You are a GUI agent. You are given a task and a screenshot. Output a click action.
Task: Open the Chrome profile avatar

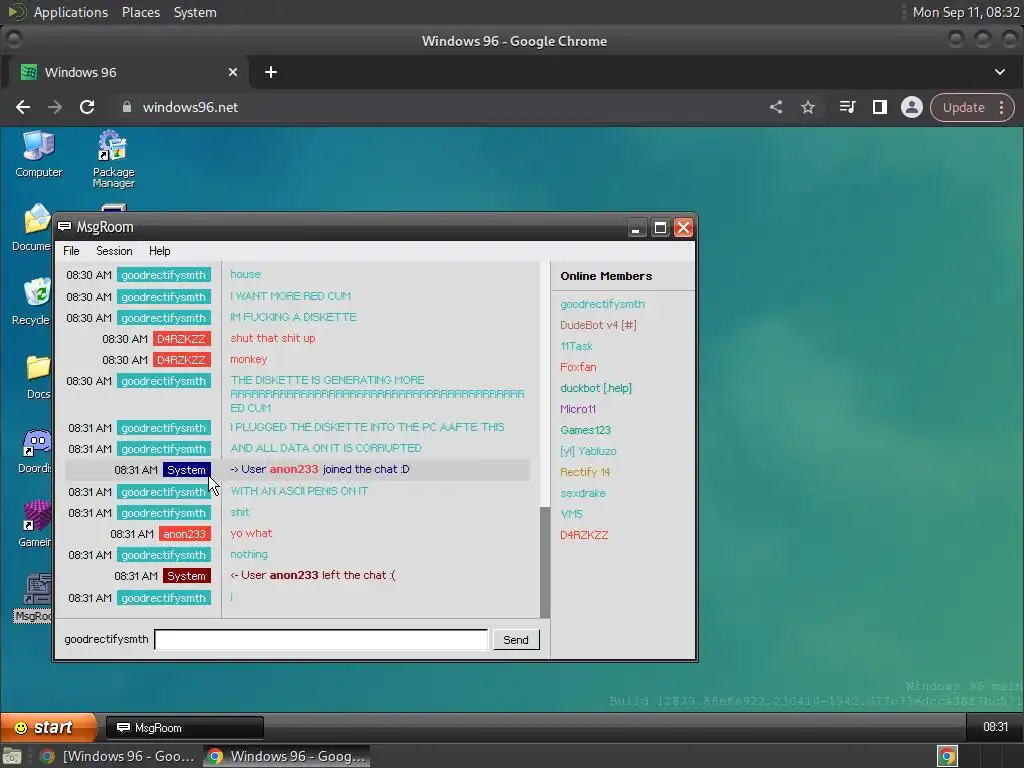pyautogui.click(x=912, y=107)
